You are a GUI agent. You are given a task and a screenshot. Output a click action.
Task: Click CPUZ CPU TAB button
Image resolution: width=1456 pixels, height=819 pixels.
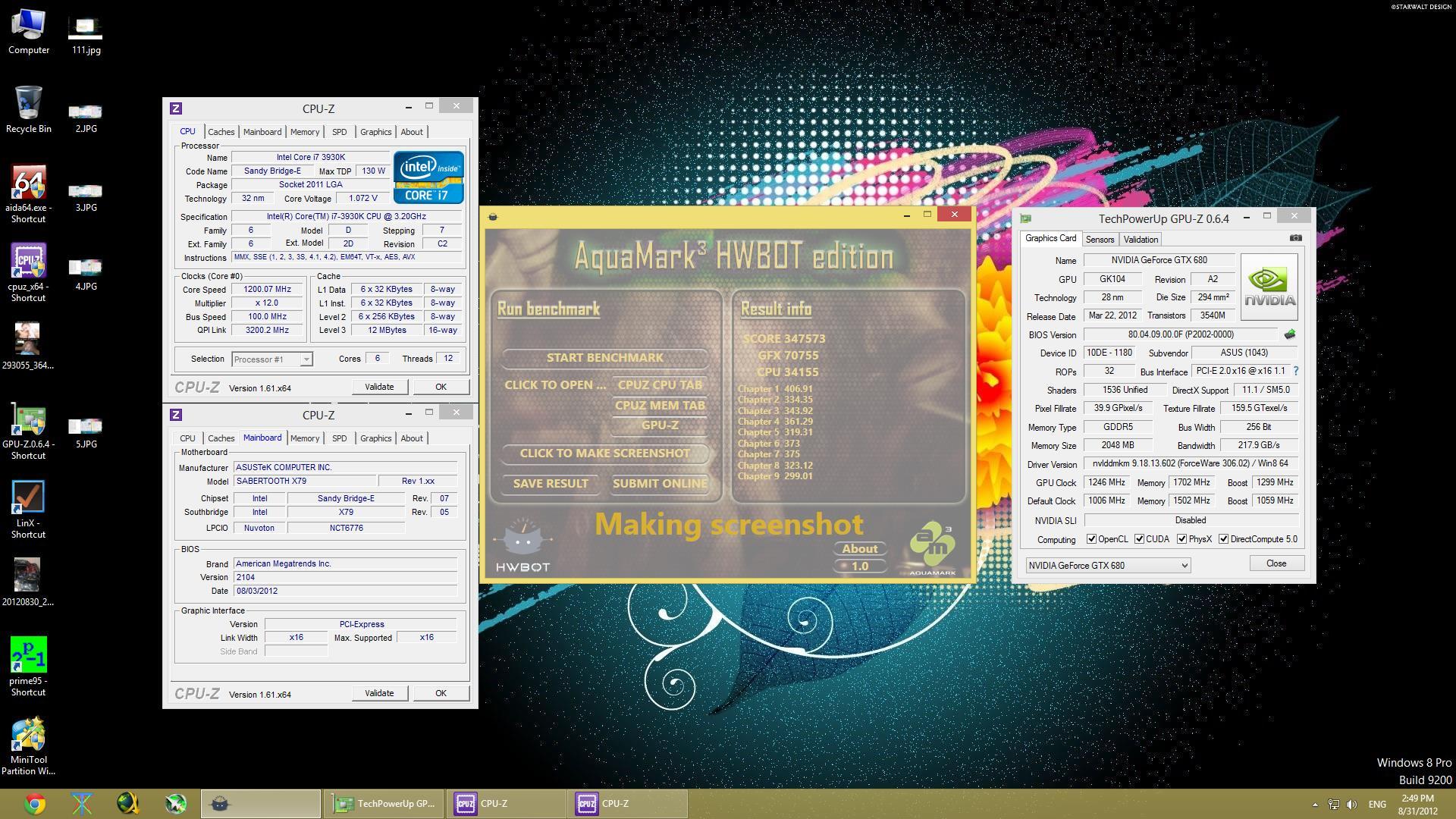tap(660, 384)
